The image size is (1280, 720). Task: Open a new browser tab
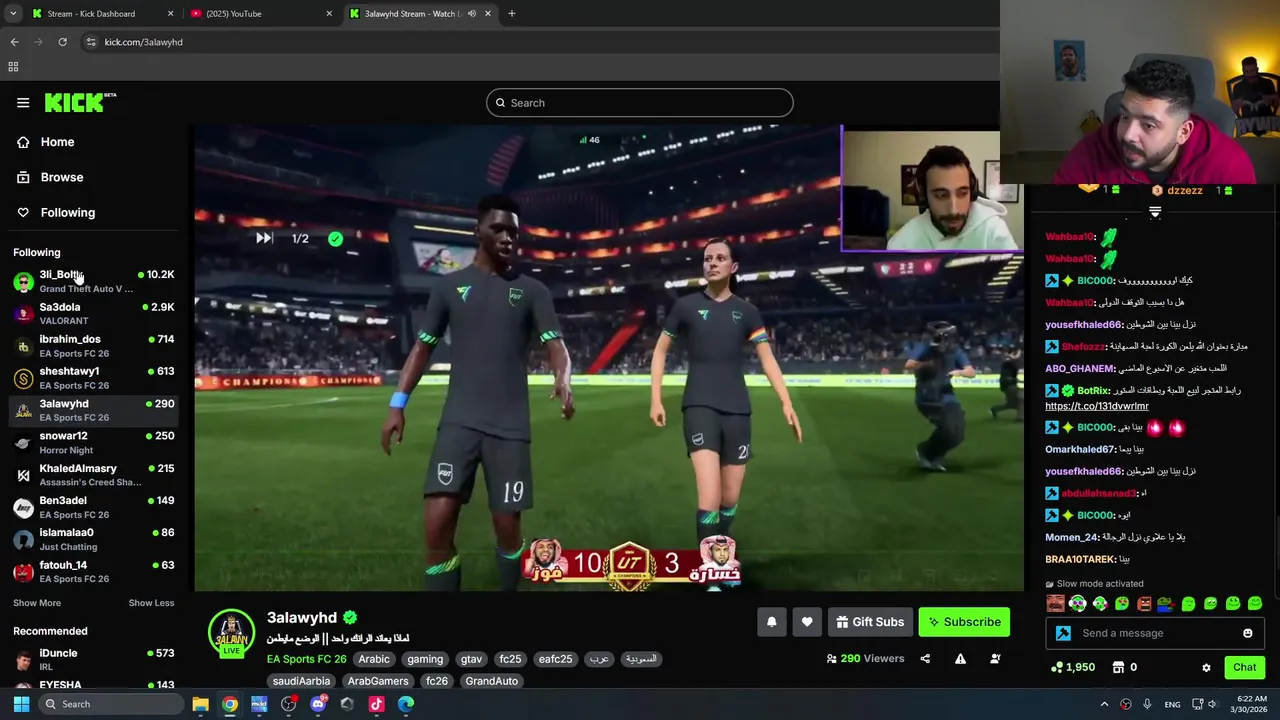[511, 14]
